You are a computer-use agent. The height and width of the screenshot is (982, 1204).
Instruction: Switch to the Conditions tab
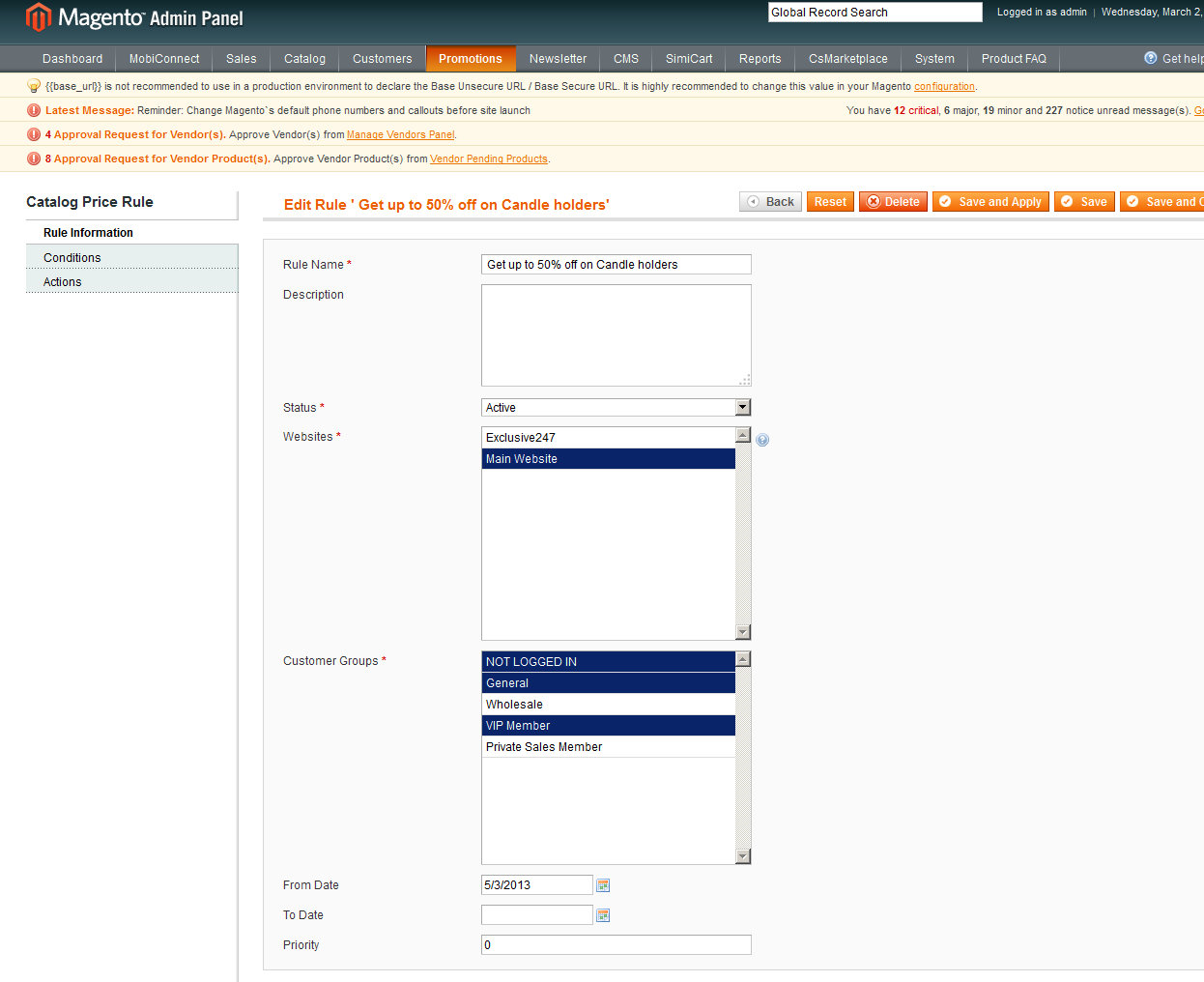(131, 258)
